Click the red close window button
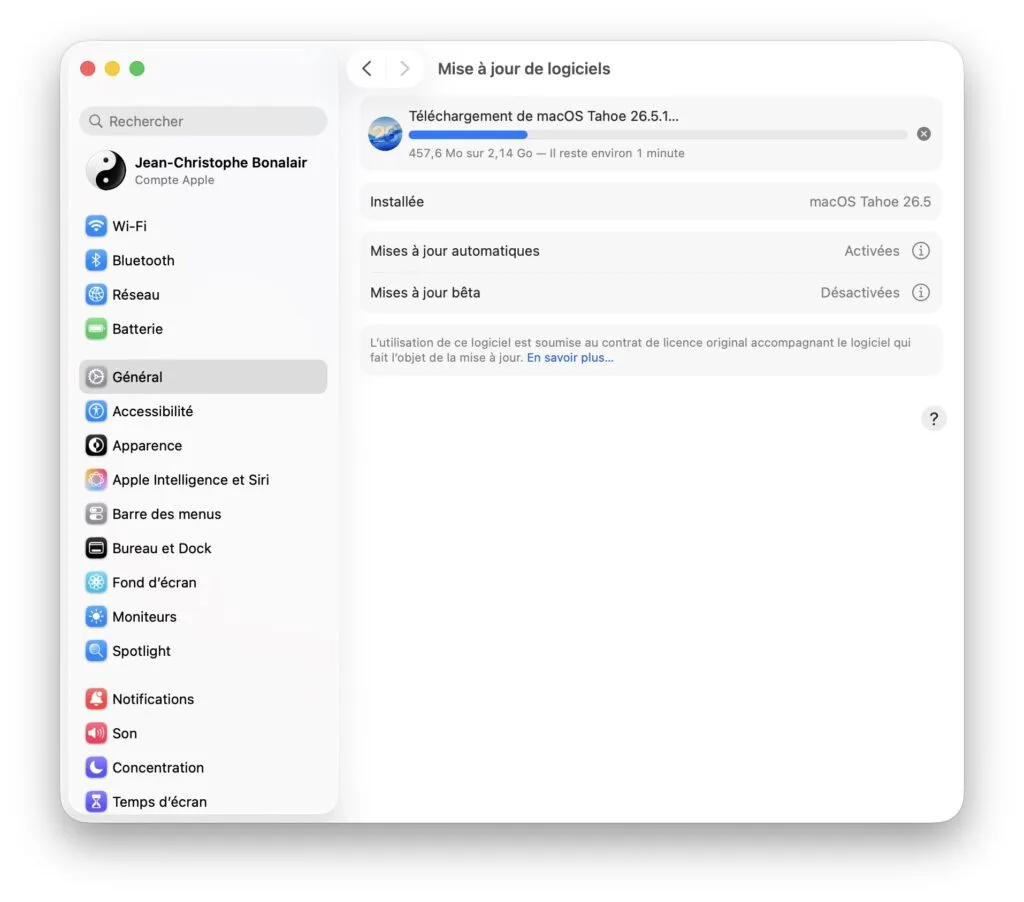Viewport: 1024px width, 902px height. pos(88,69)
